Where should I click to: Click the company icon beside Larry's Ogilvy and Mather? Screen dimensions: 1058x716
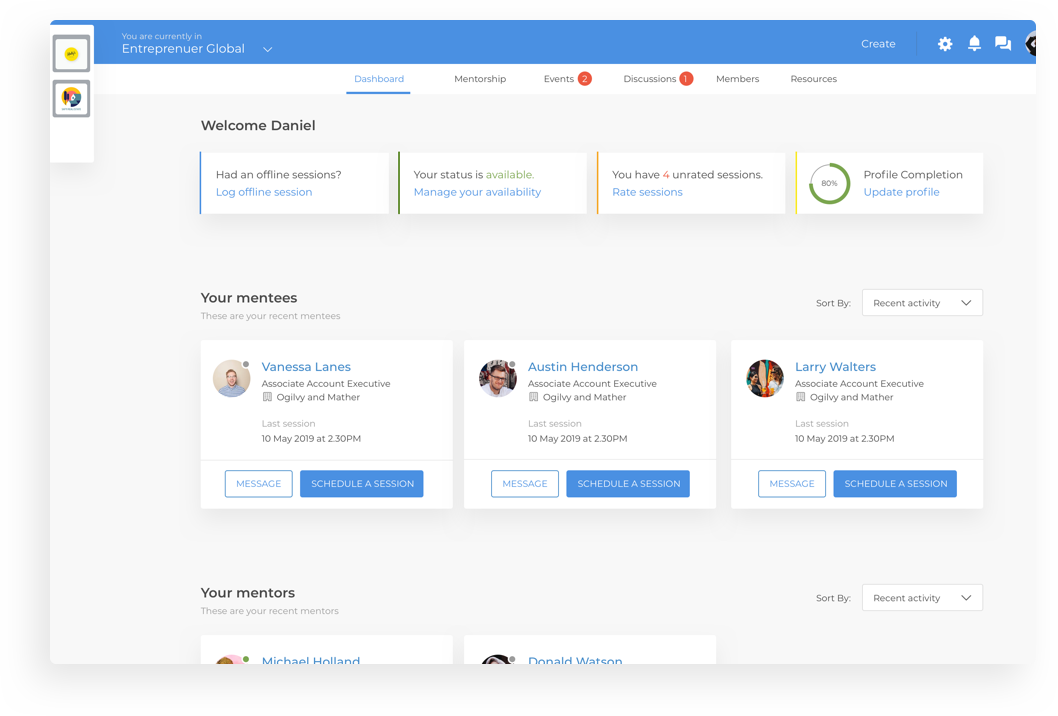click(x=800, y=397)
